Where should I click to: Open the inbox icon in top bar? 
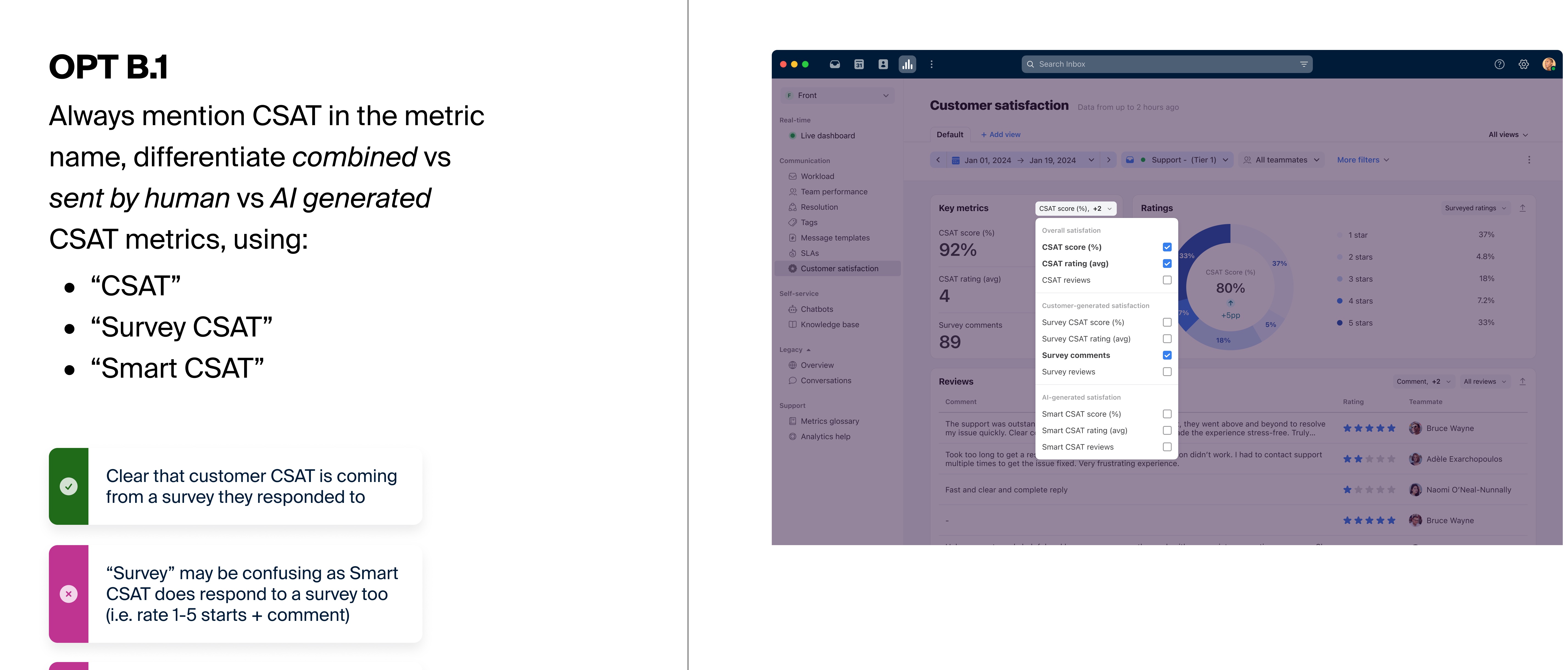point(834,64)
